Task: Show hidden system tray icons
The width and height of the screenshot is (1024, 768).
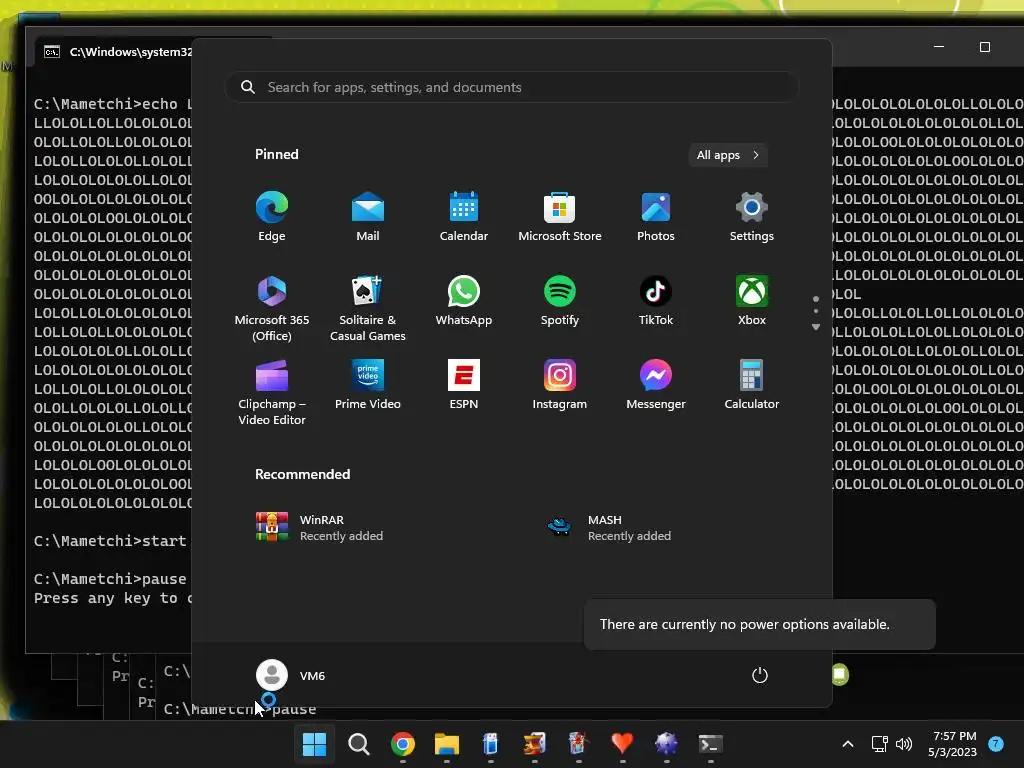Action: click(848, 744)
